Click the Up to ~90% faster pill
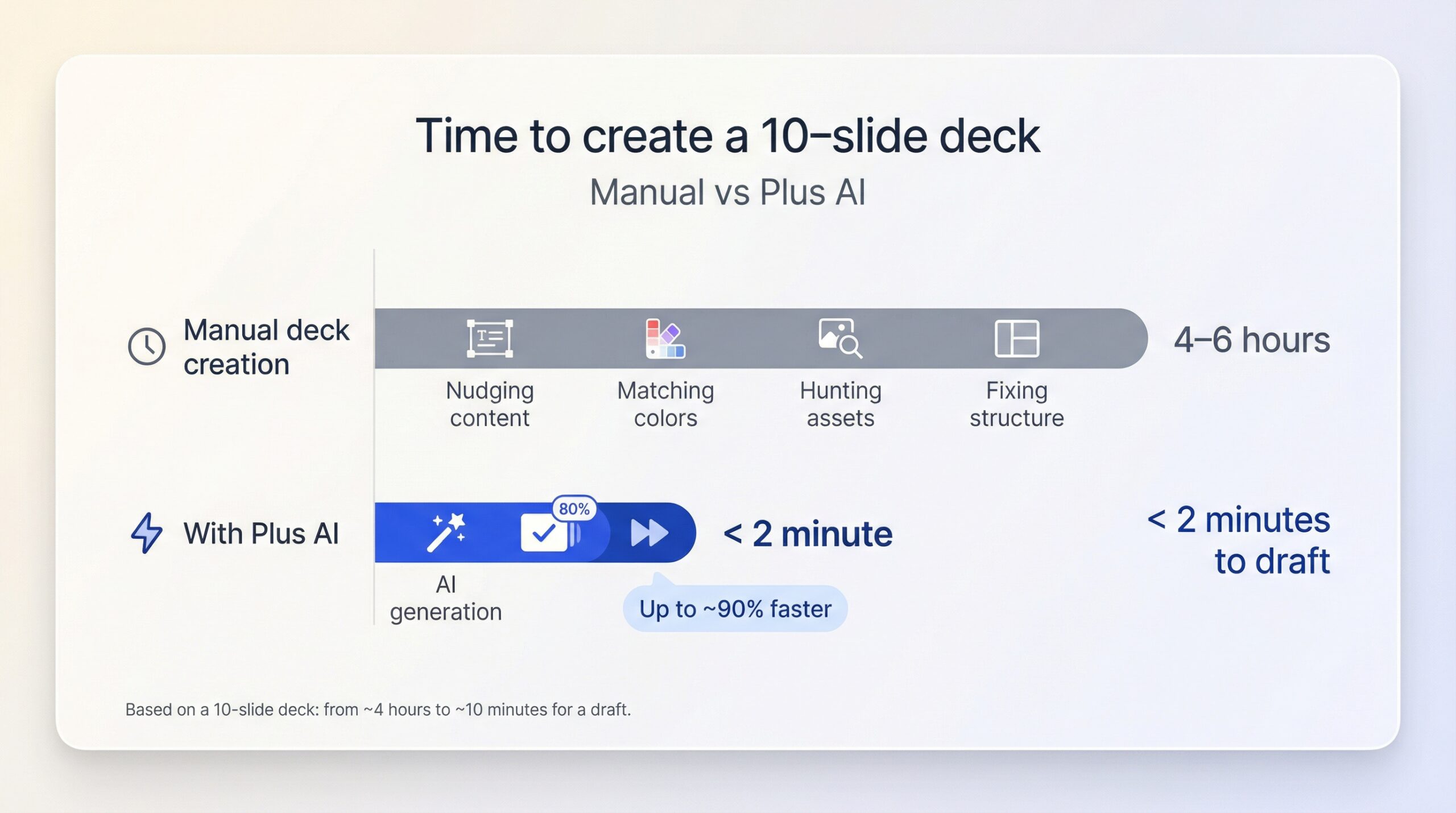The image size is (1456, 813). point(735,609)
